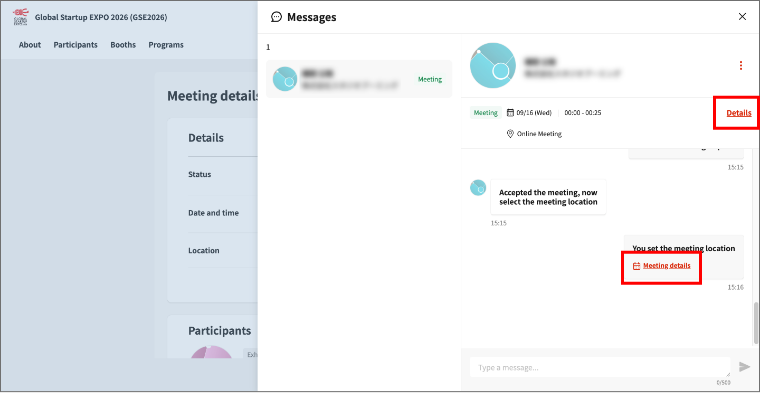Viewport: 760px width, 393px height.
Task: Click the green Meeting badge in header
Action: 486,112
